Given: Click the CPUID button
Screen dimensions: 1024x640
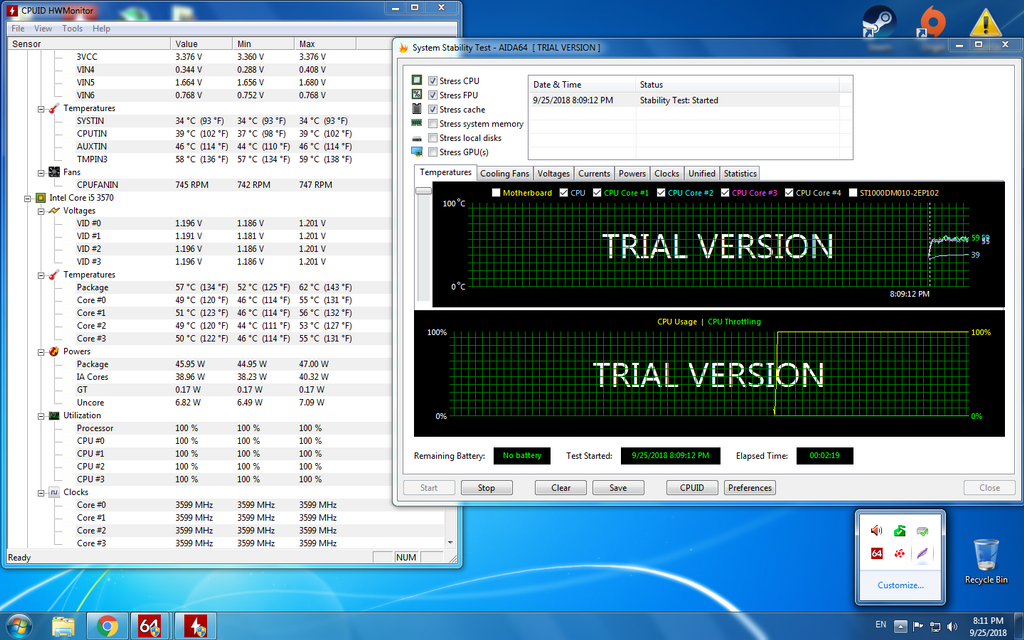Looking at the screenshot, I should pyautogui.click(x=692, y=488).
